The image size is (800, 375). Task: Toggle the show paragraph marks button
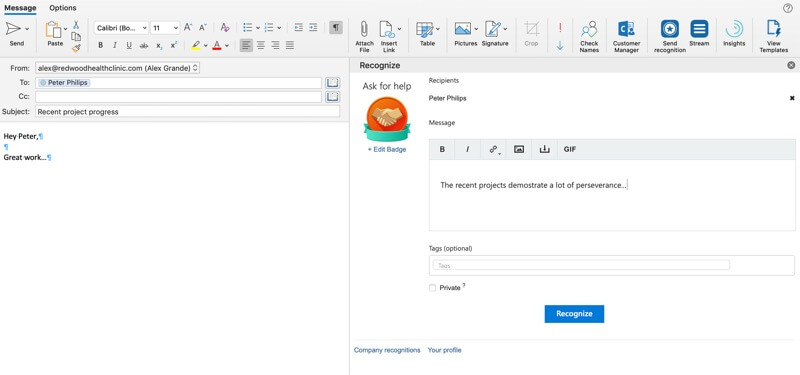tap(336, 28)
